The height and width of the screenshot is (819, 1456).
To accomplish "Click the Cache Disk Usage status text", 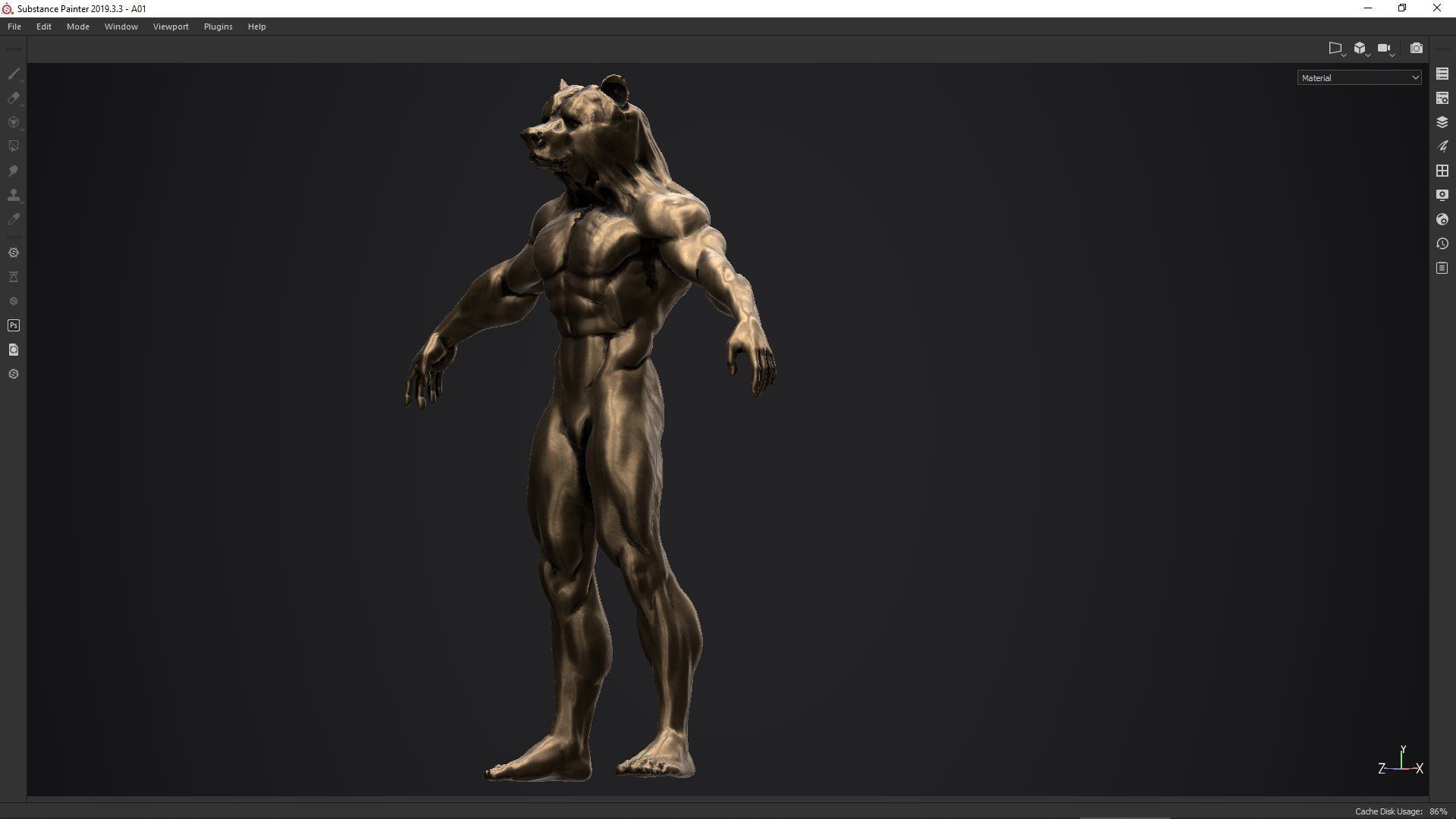I will click(1401, 811).
